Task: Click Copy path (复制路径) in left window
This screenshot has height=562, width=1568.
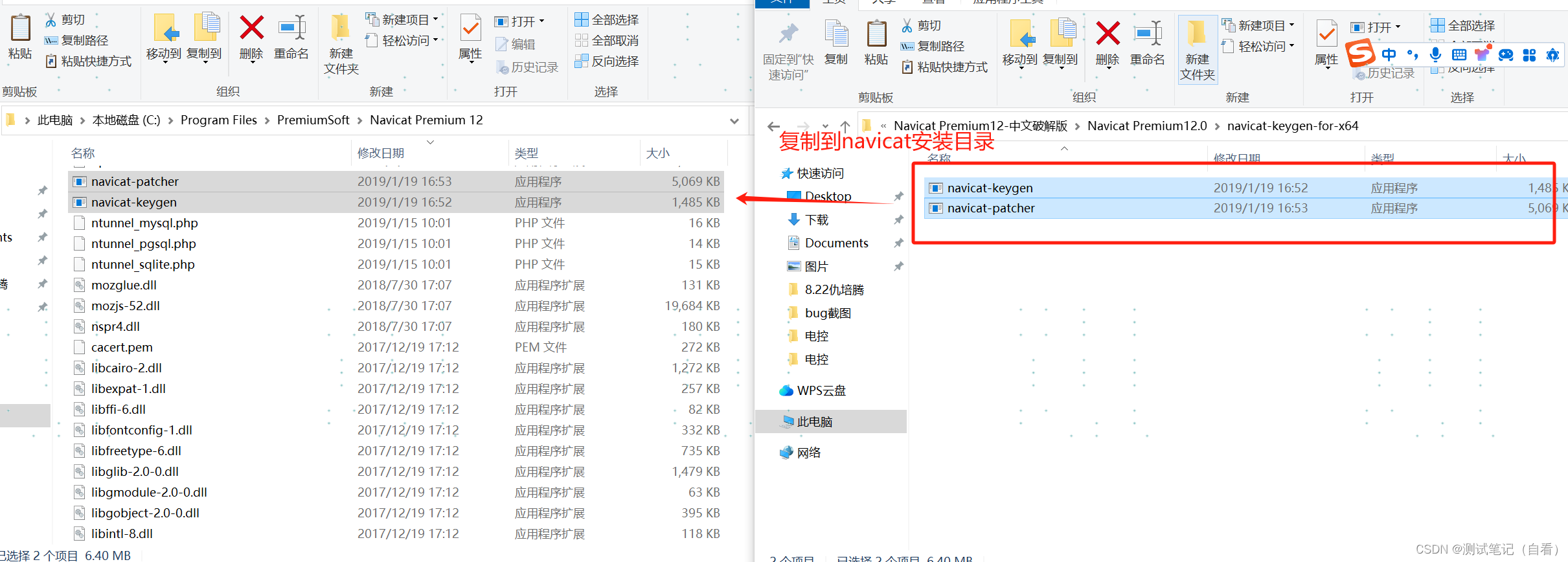Action: coord(76,40)
